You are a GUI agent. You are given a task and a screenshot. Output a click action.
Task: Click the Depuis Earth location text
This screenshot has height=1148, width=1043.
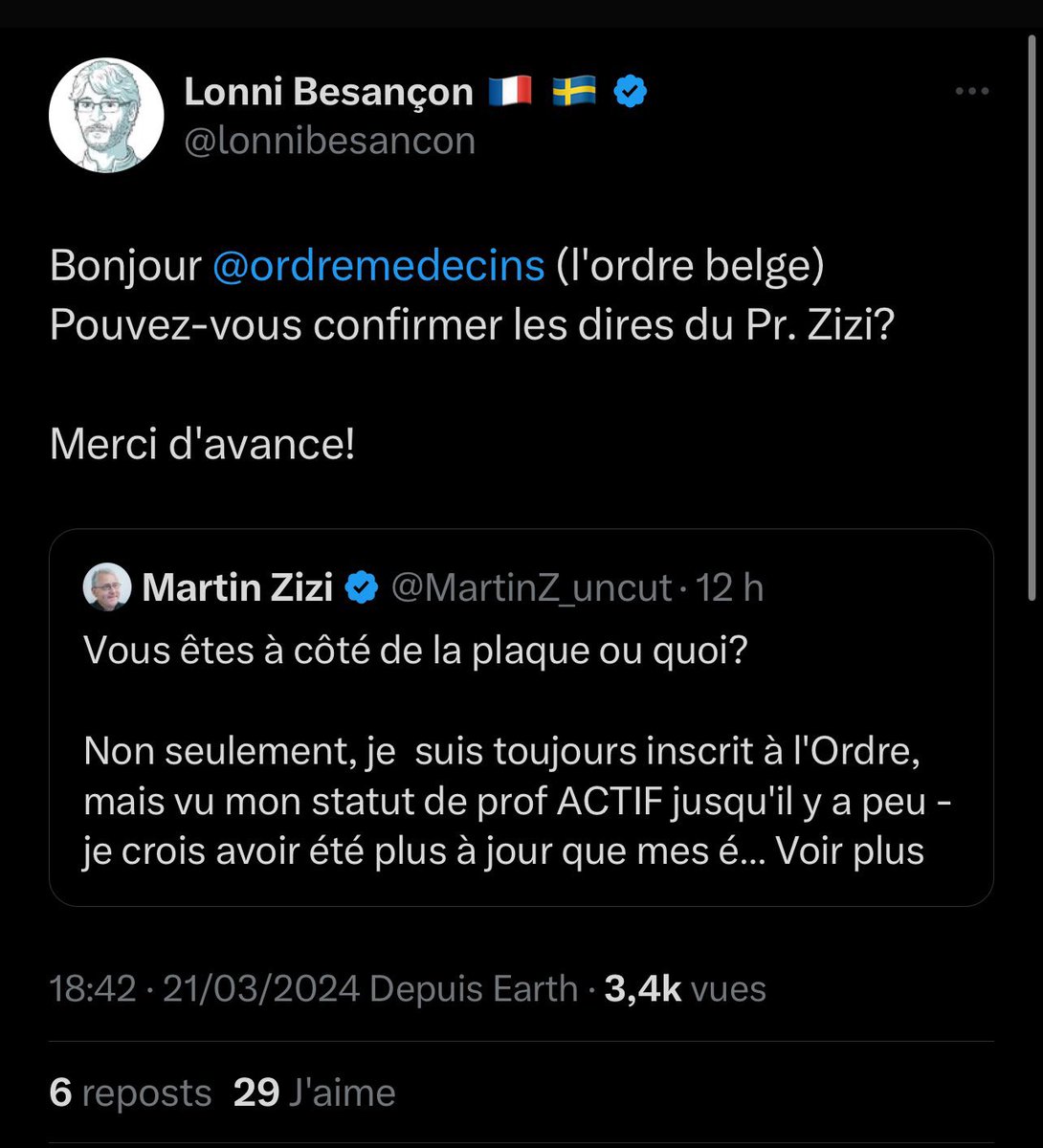click(x=474, y=988)
